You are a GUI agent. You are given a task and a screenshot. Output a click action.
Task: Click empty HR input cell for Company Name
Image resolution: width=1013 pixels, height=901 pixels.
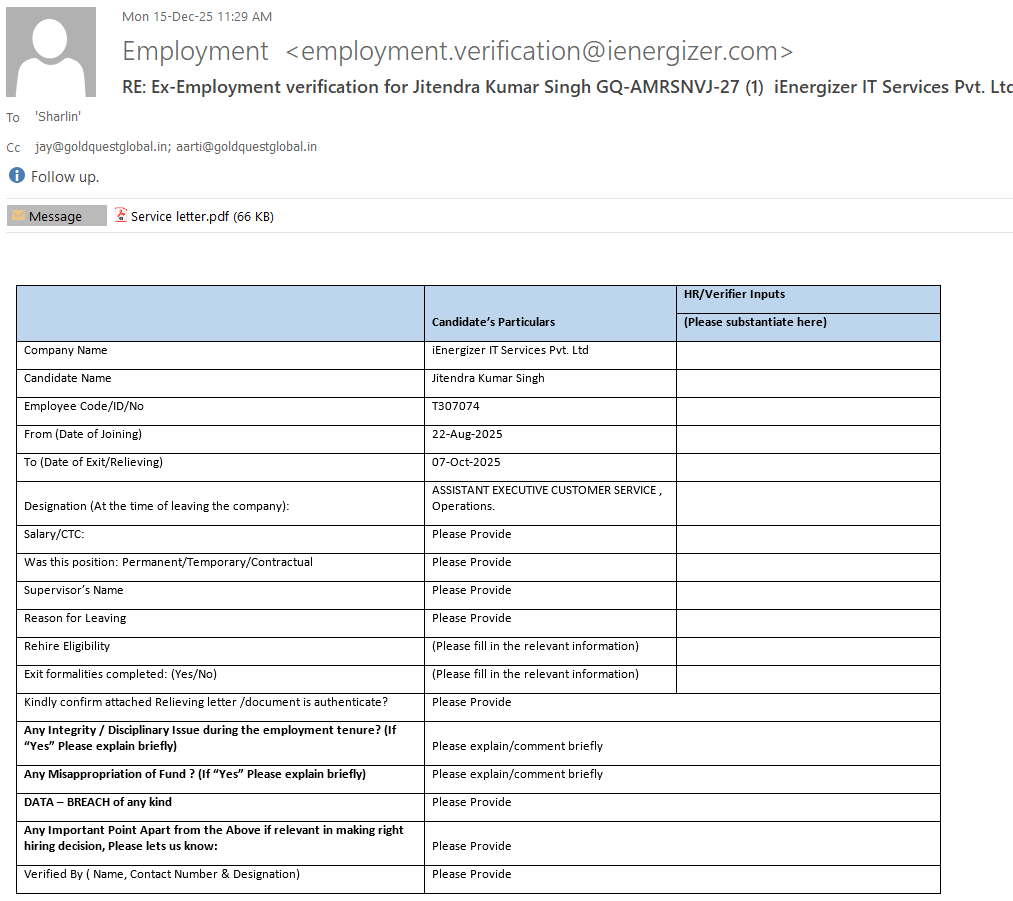tap(808, 355)
